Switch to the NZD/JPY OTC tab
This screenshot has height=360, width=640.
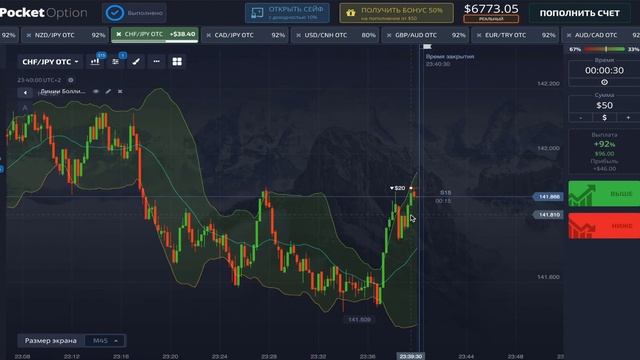(x=65, y=35)
